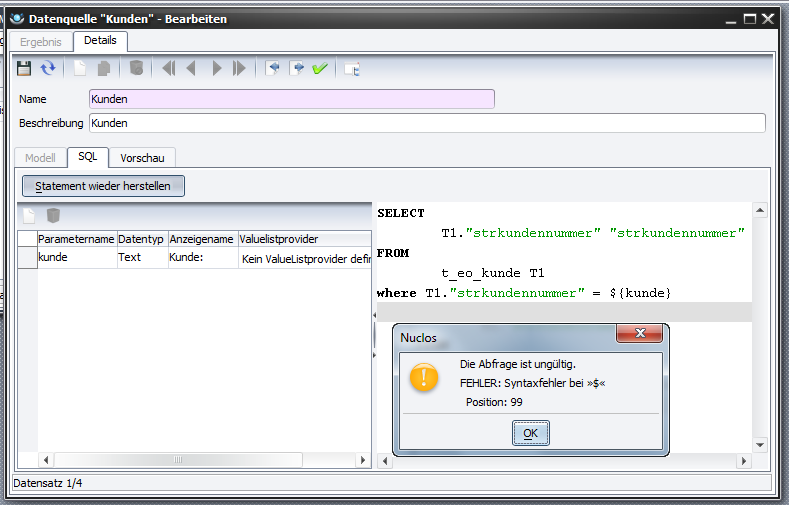Click split pane expand-right arrow
789x505 pixels.
pos(374,355)
